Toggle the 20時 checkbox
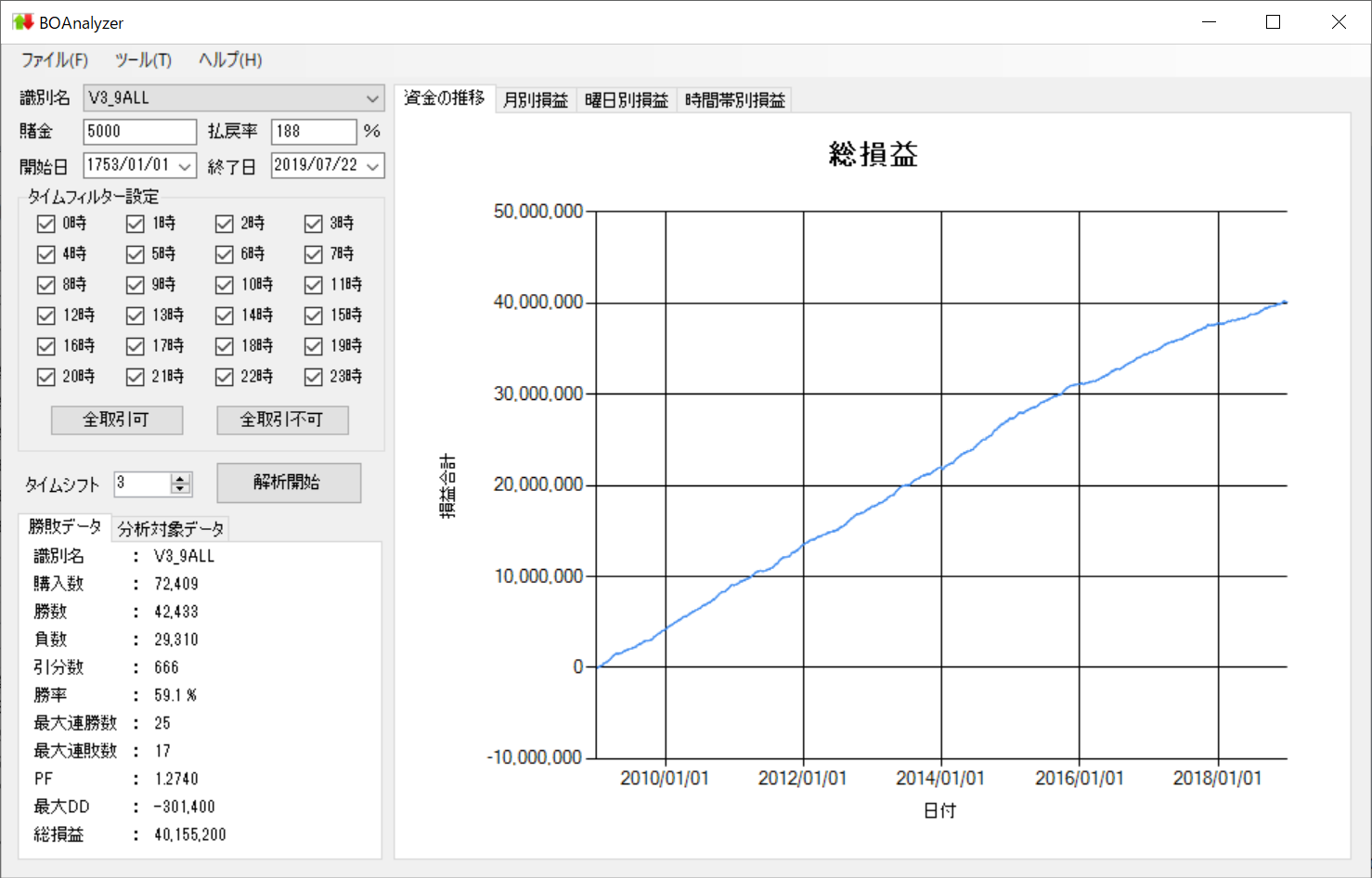The height and width of the screenshot is (878, 1372). tap(46, 377)
